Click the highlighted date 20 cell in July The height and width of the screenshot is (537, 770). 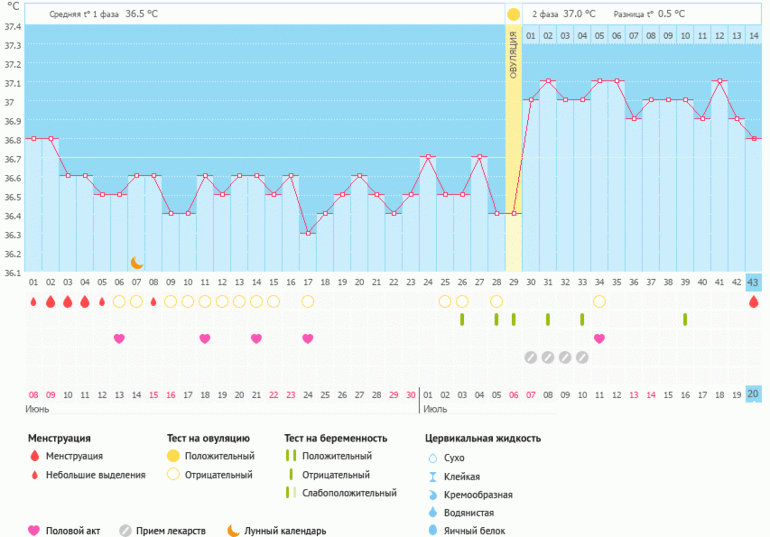753,395
